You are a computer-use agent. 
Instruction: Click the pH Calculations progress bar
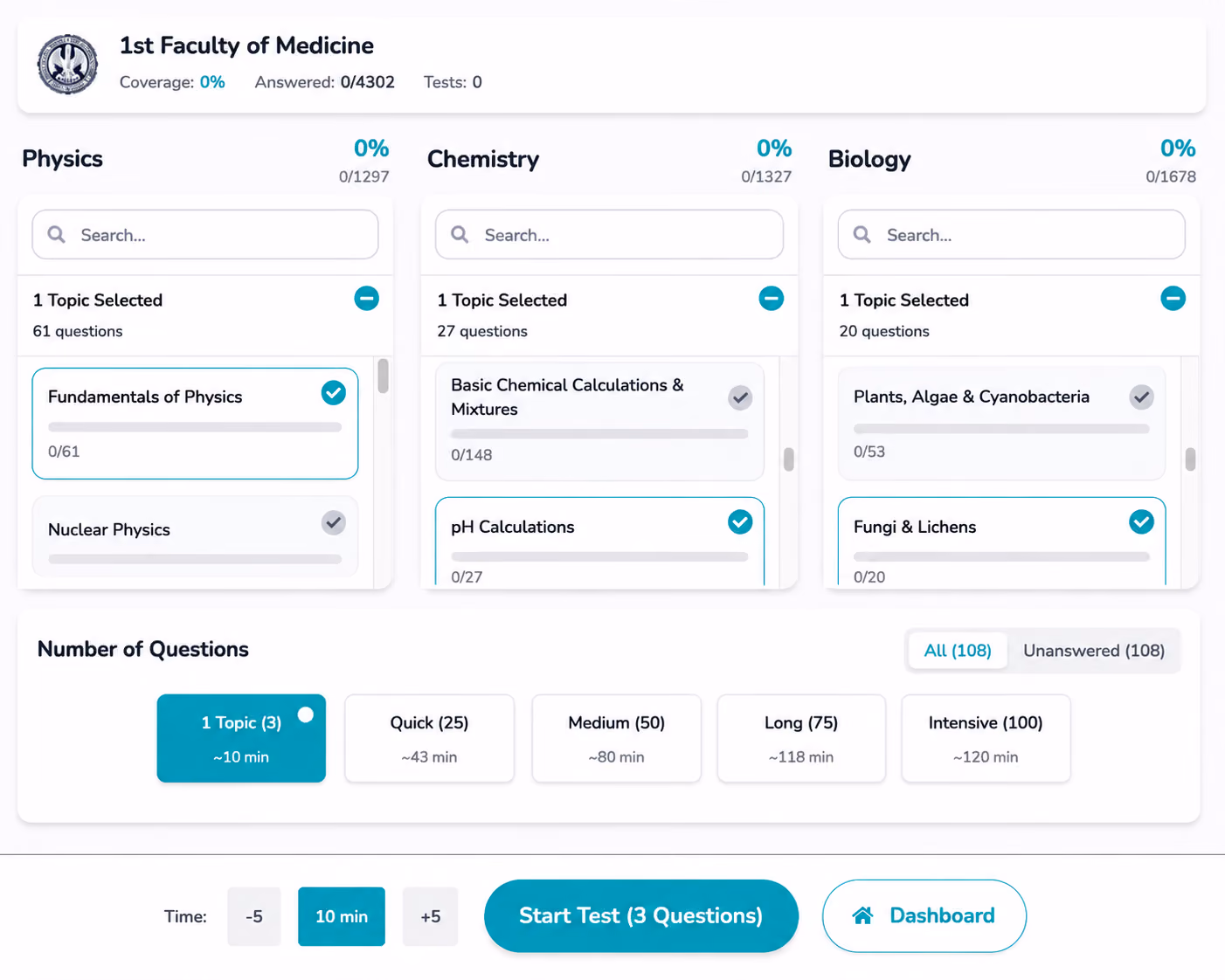599,556
